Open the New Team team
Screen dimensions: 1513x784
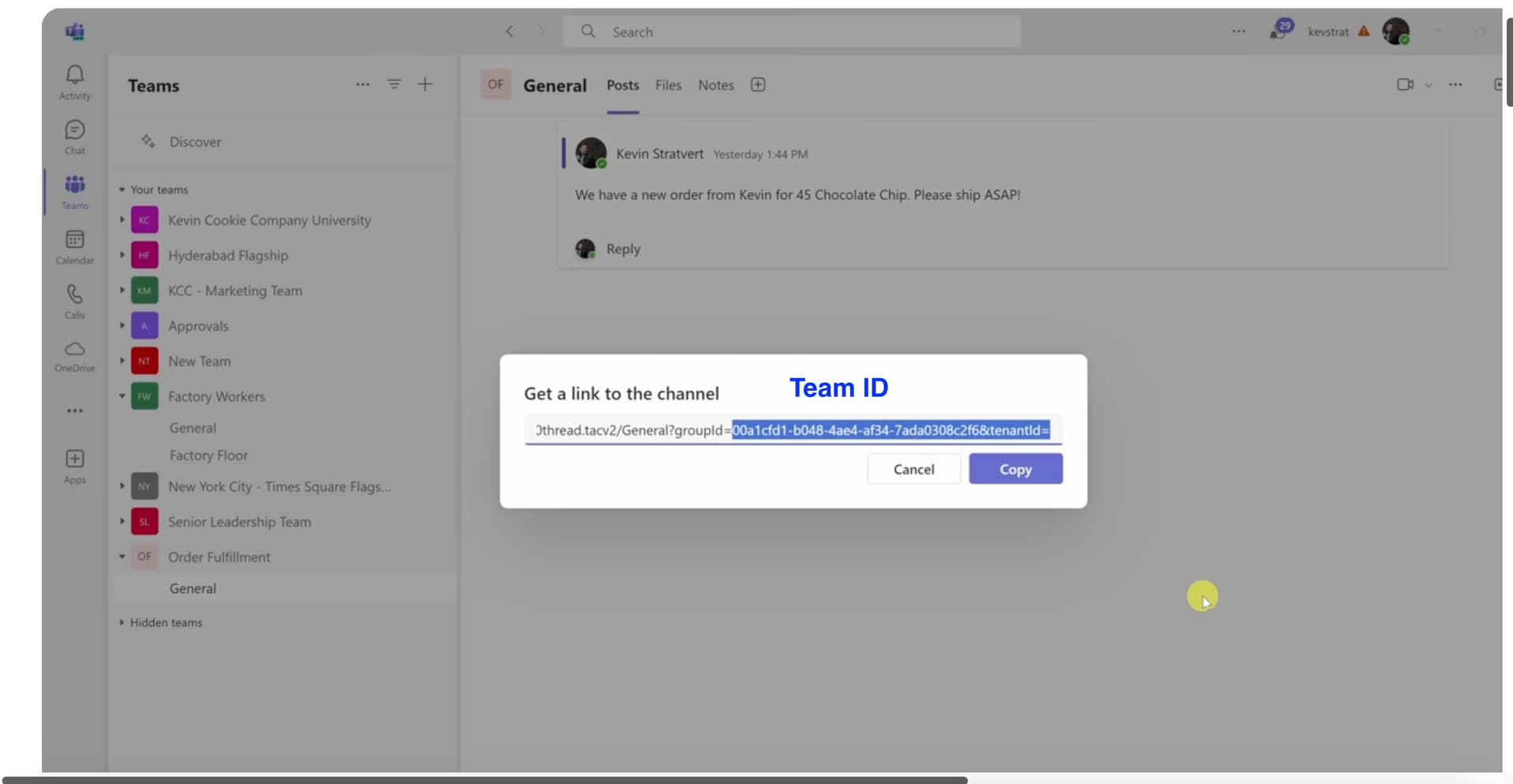pos(199,361)
